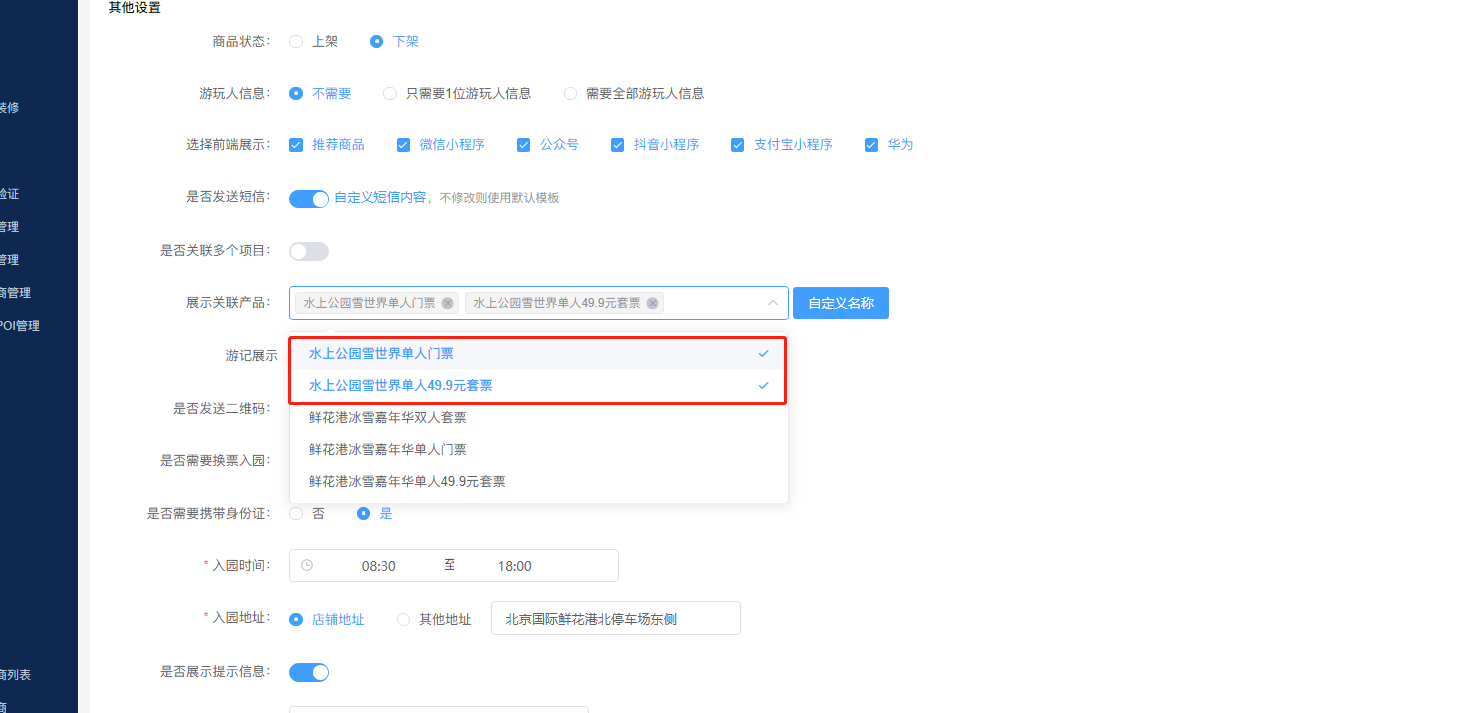The height and width of the screenshot is (713, 1482).
Task: Disable the 是否发送短信 toggle
Action: [x=308, y=198]
